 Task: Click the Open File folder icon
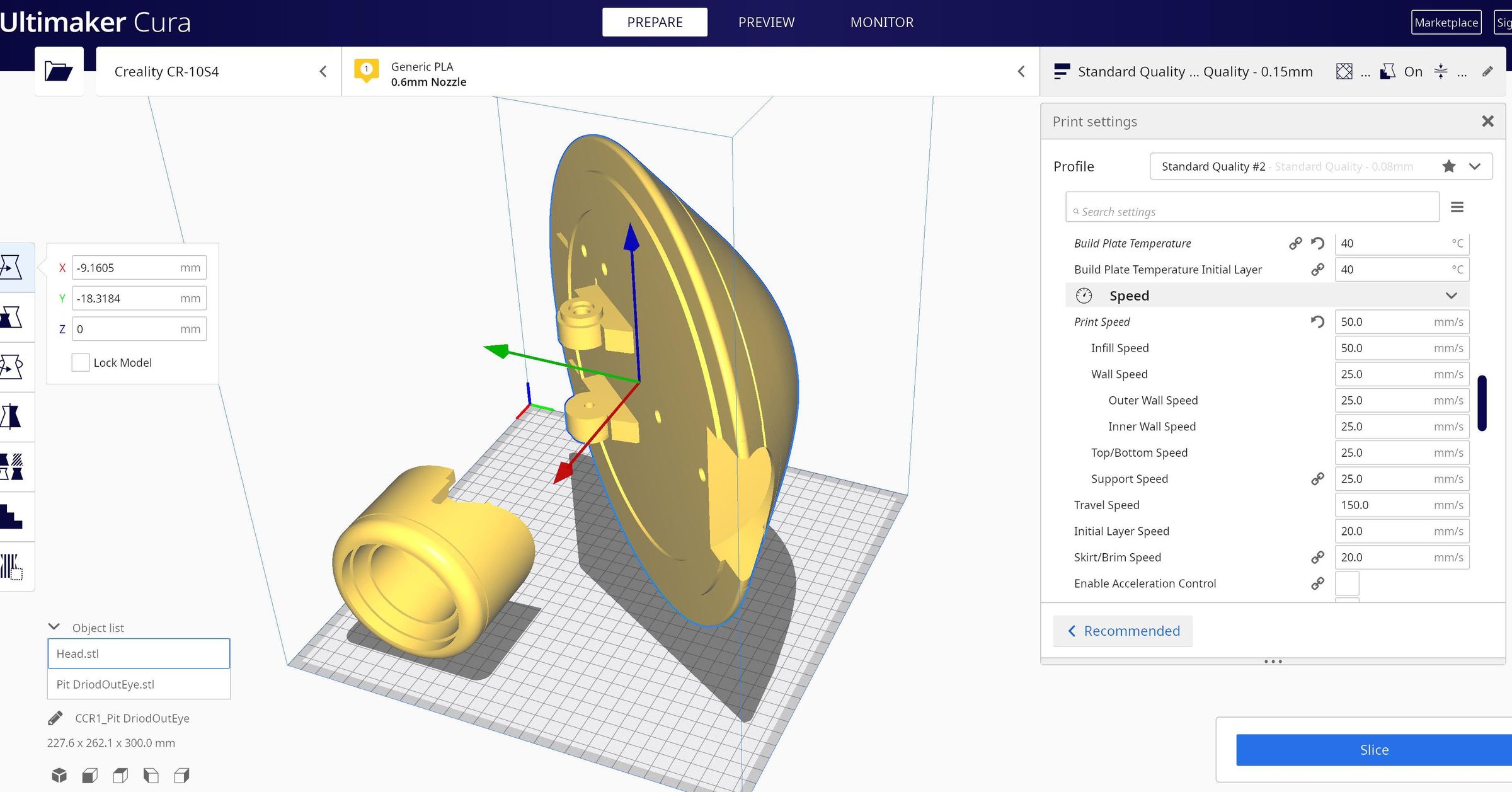coord(59,71)
